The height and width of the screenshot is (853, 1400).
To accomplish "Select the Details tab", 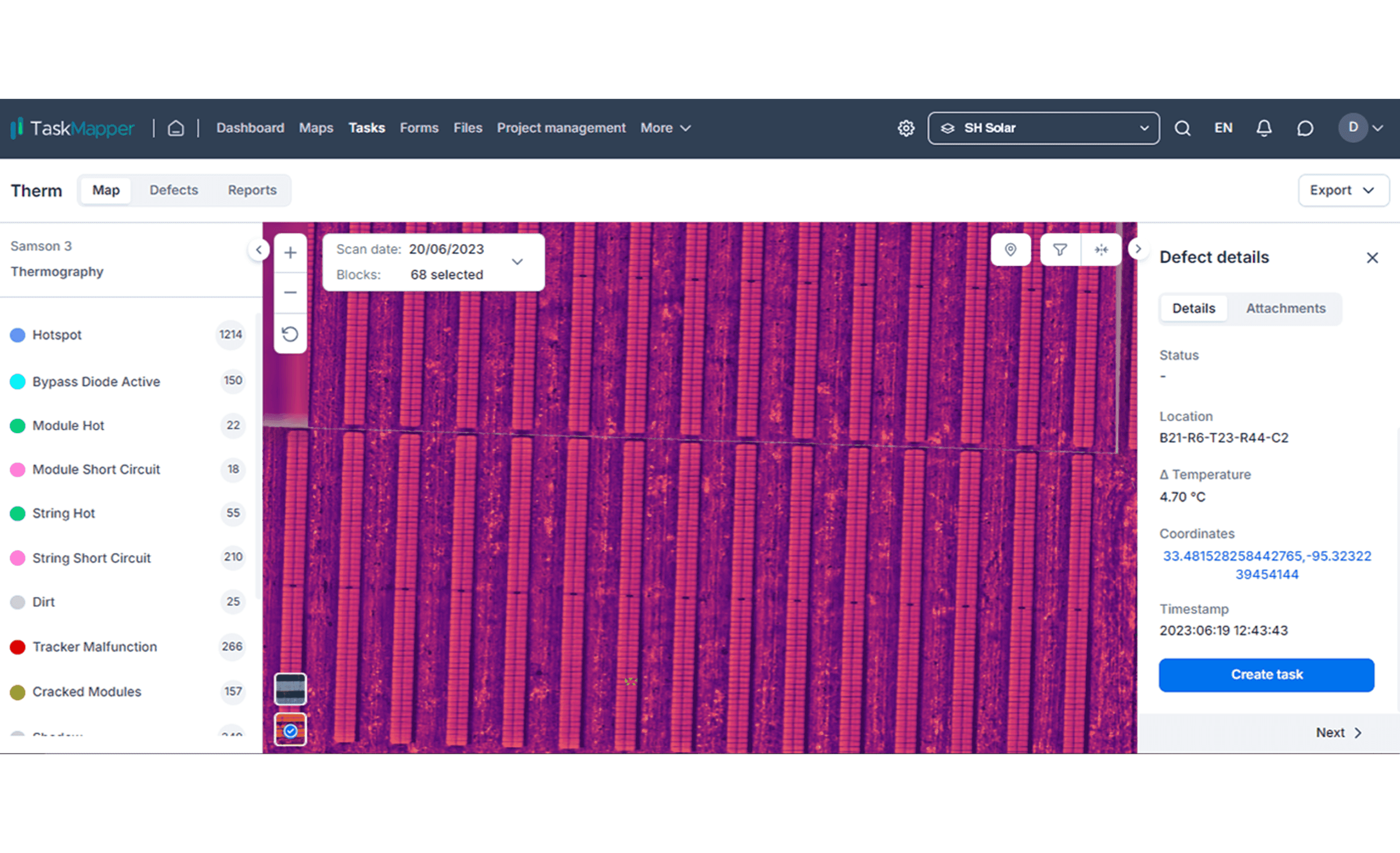I will click(1194, 308).
